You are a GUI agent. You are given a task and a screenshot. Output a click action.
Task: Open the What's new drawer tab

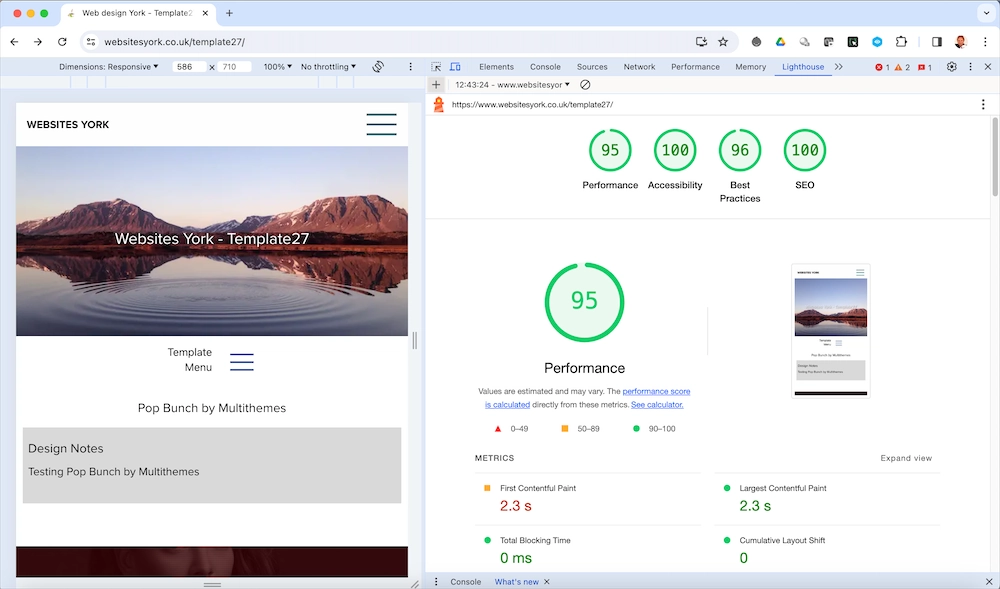pyautogui.click(x=517, y=582)
